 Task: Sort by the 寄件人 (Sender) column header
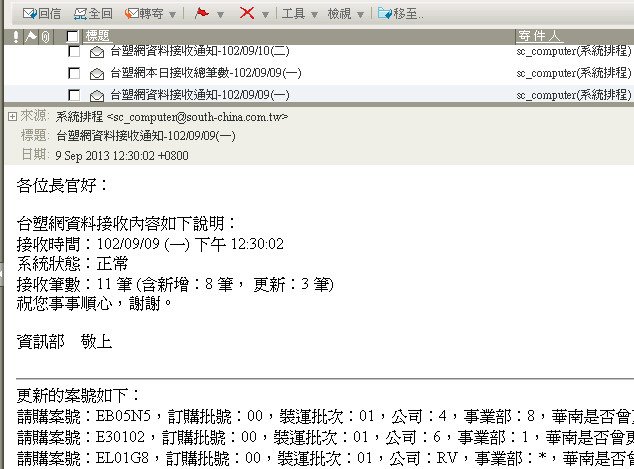(x=570, y=36)
